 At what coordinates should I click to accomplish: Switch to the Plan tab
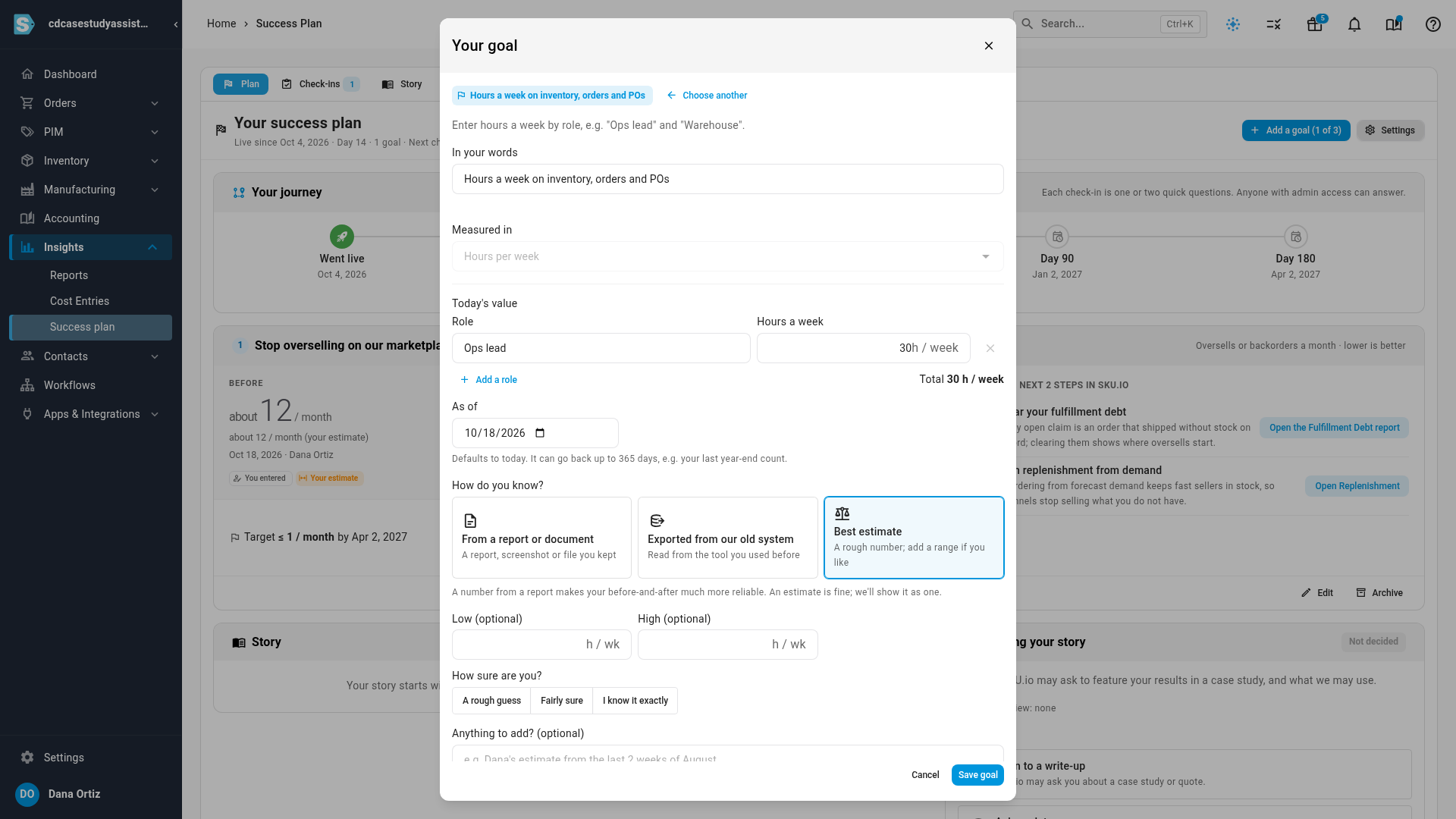pos(240,84)
